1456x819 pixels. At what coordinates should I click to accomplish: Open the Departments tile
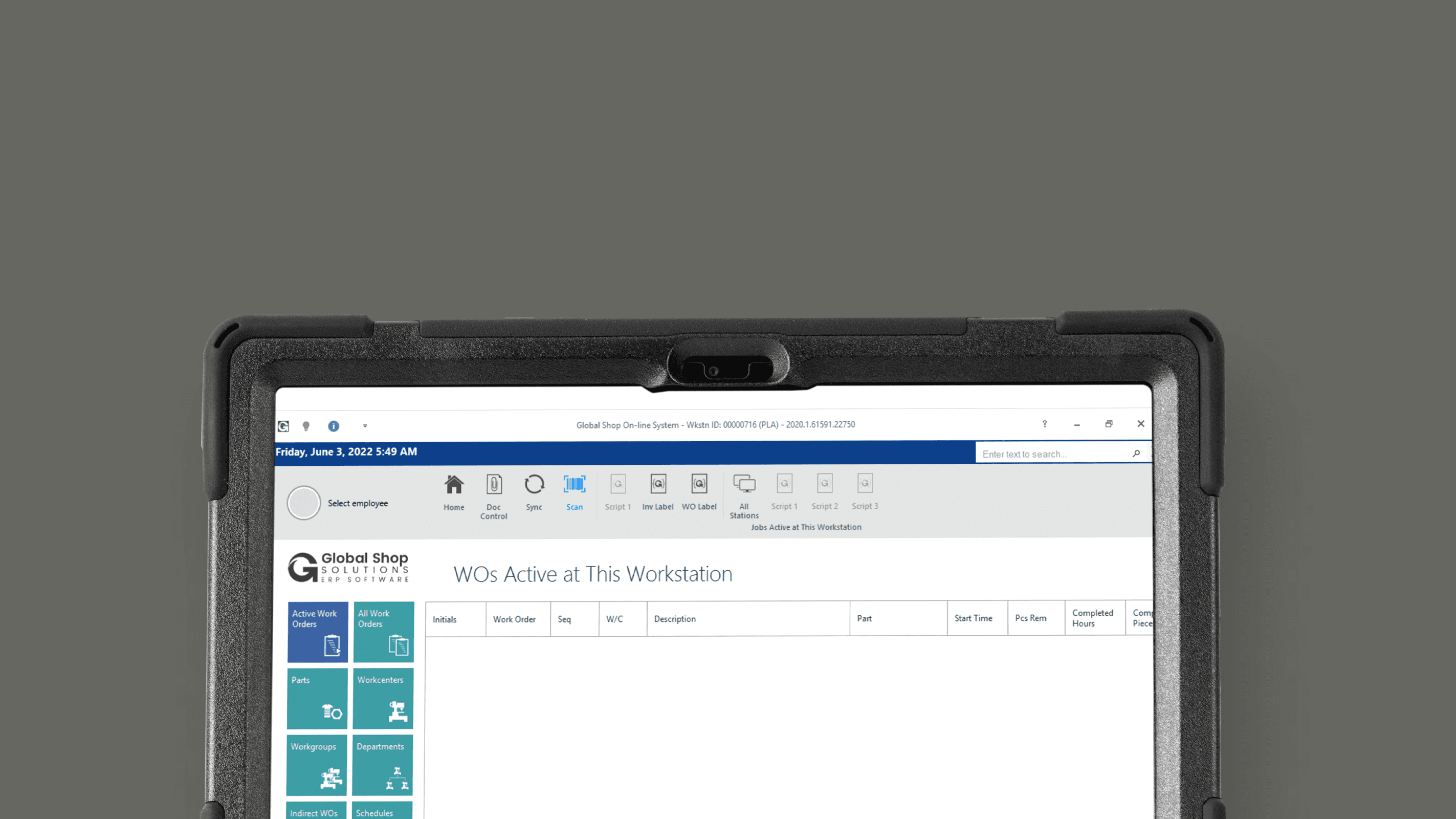tap(382, 765)
